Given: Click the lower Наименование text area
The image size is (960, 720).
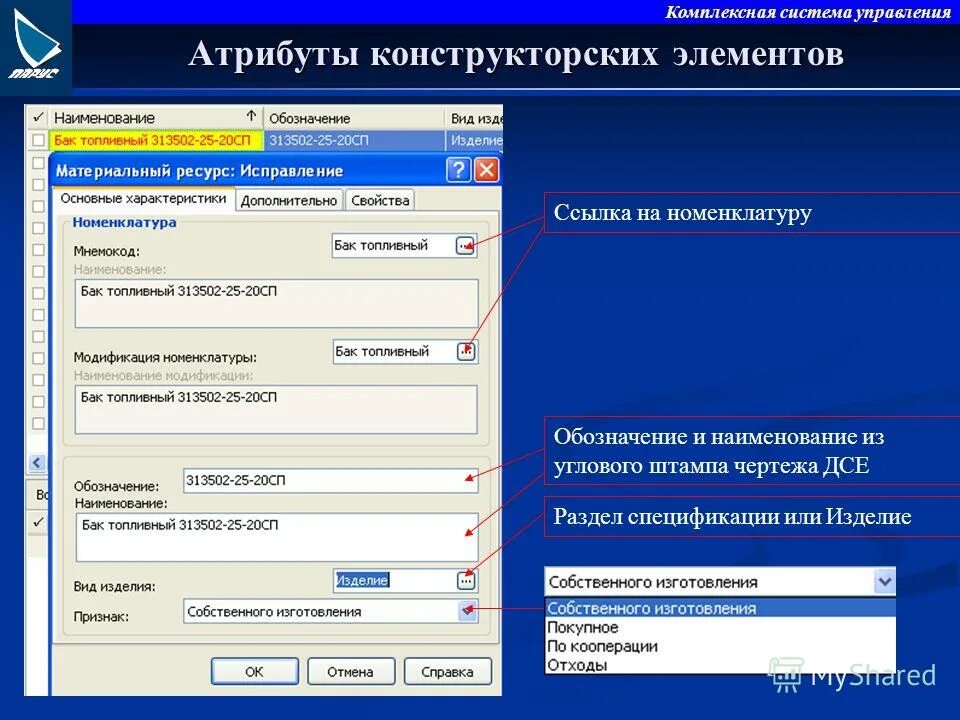Looking at the screenshot, I should [x=277, y=538].
